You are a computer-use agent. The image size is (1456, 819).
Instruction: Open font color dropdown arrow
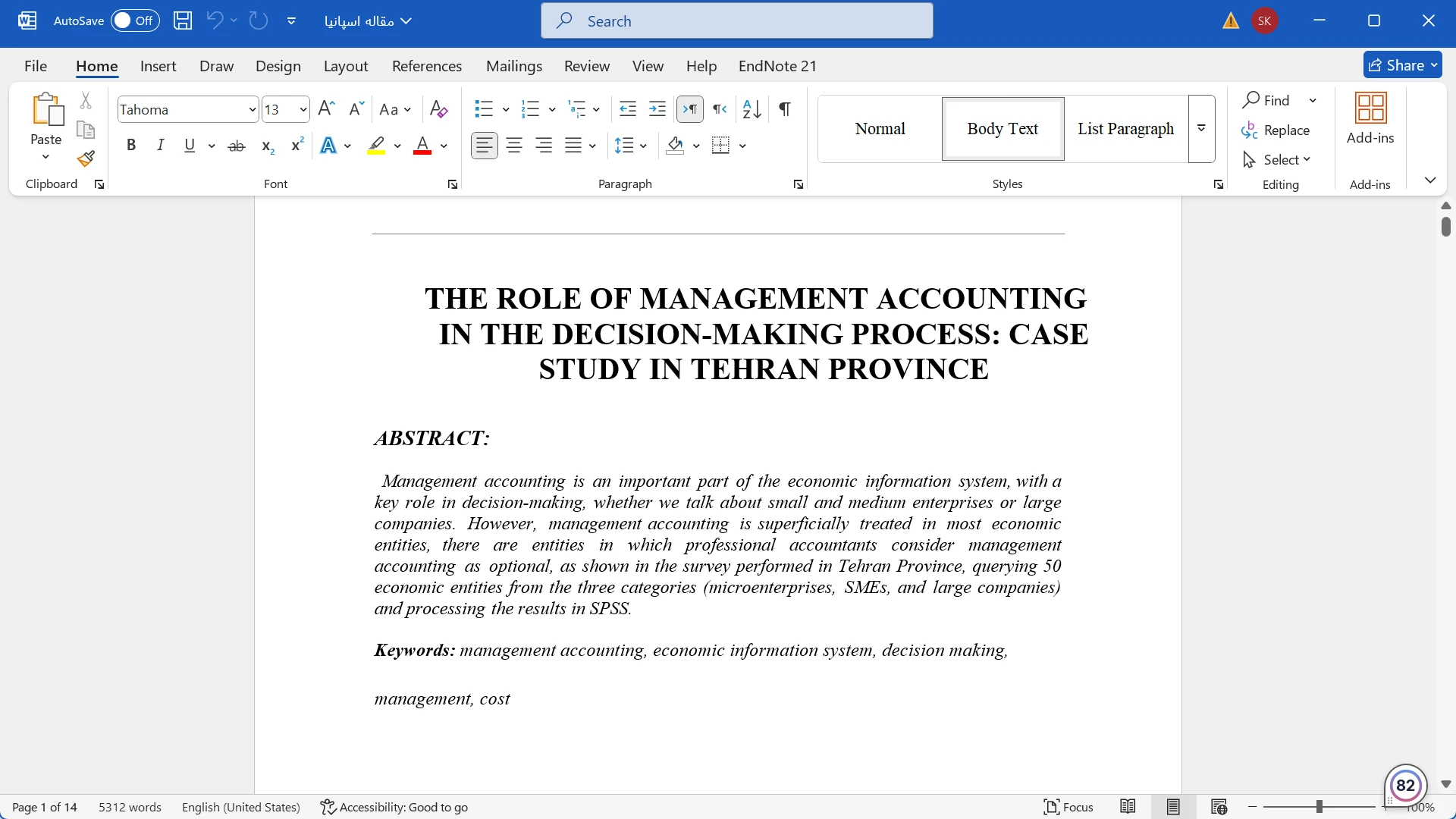pos(444,146)
